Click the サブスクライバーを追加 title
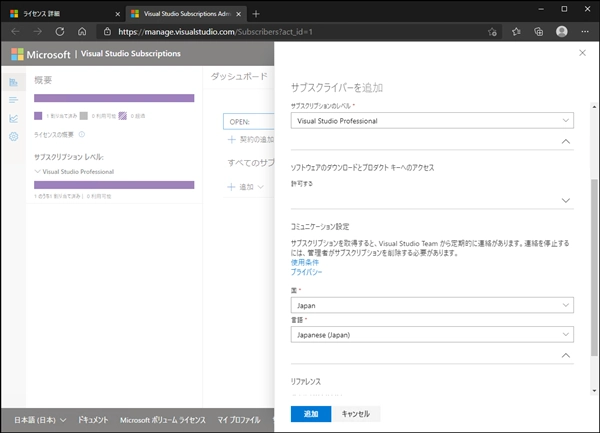 [337, 88]
